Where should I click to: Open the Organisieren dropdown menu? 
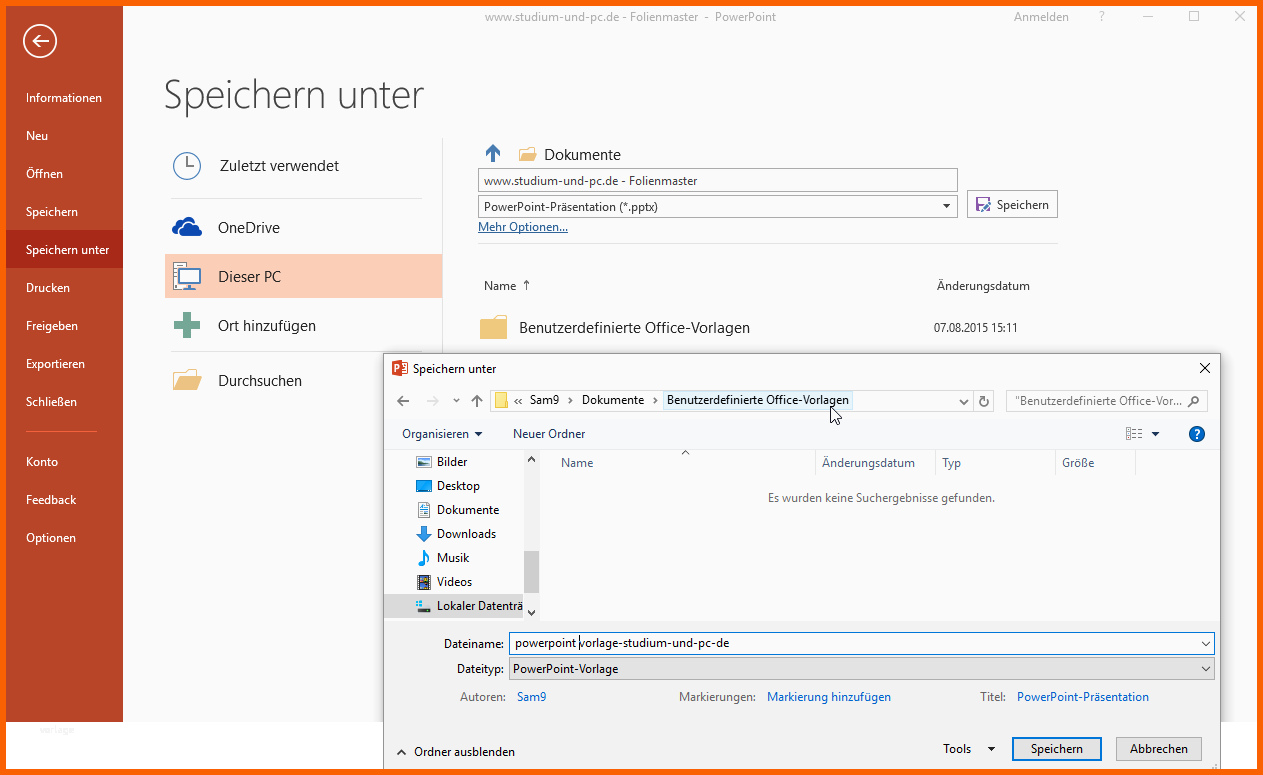click(x=442, y=434)
